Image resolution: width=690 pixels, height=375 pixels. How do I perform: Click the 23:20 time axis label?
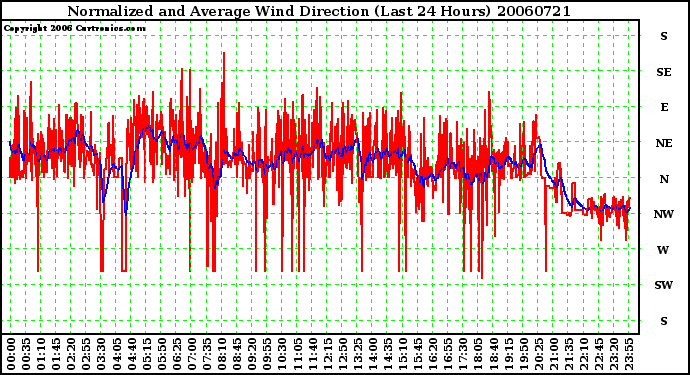[x=614, y=354]
